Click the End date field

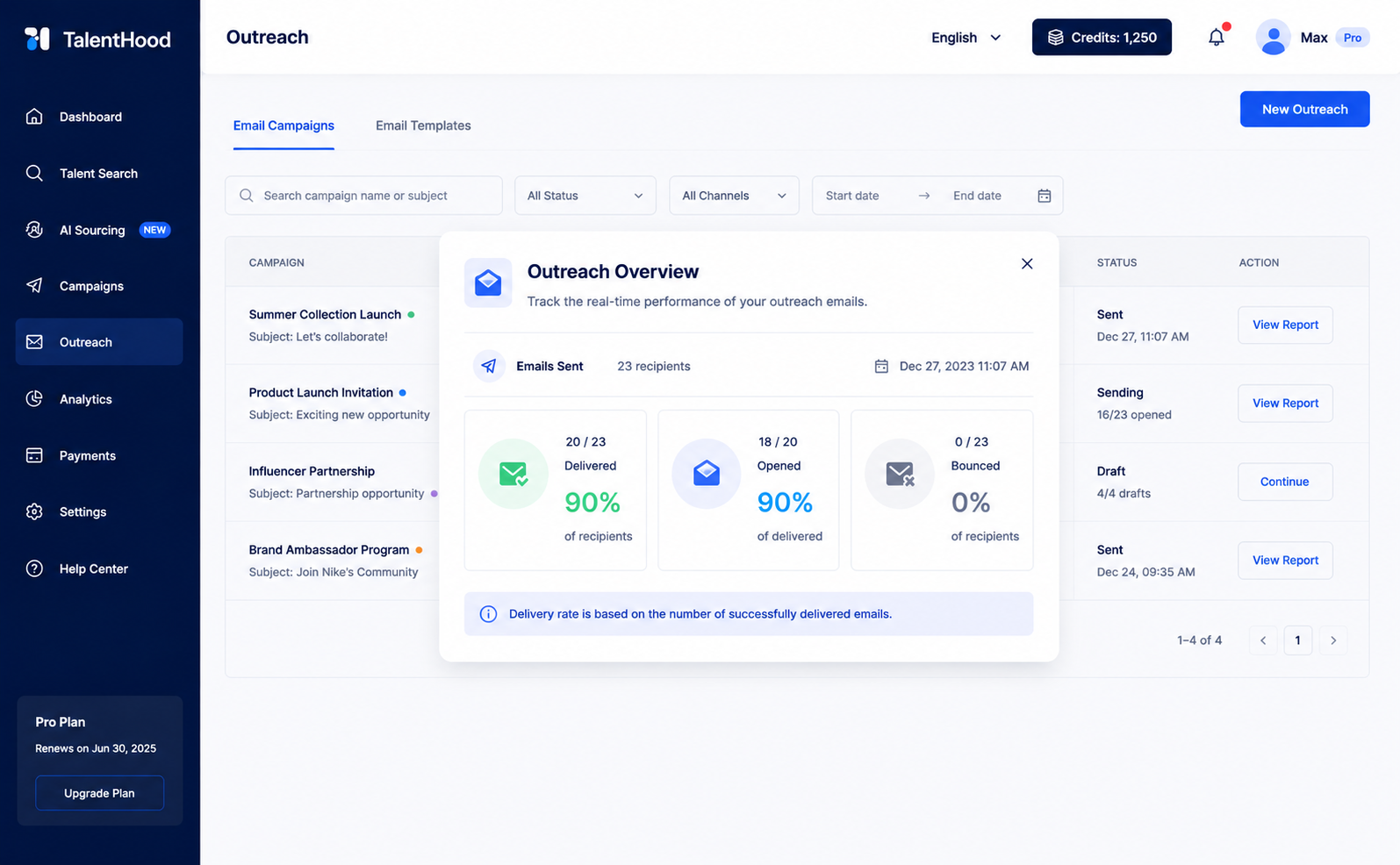click(977, 196)
